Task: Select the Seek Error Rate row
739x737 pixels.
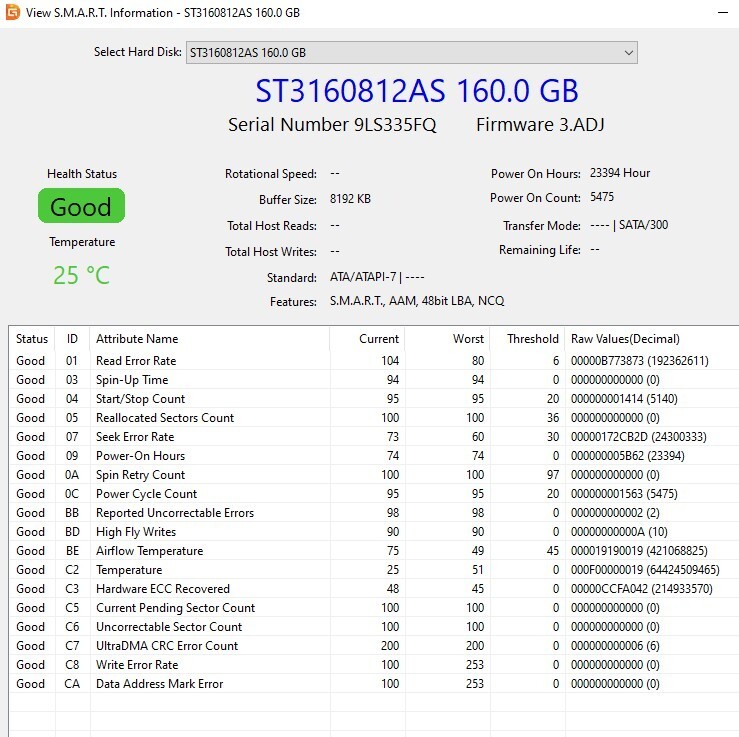Action: (x=374, y=436)
